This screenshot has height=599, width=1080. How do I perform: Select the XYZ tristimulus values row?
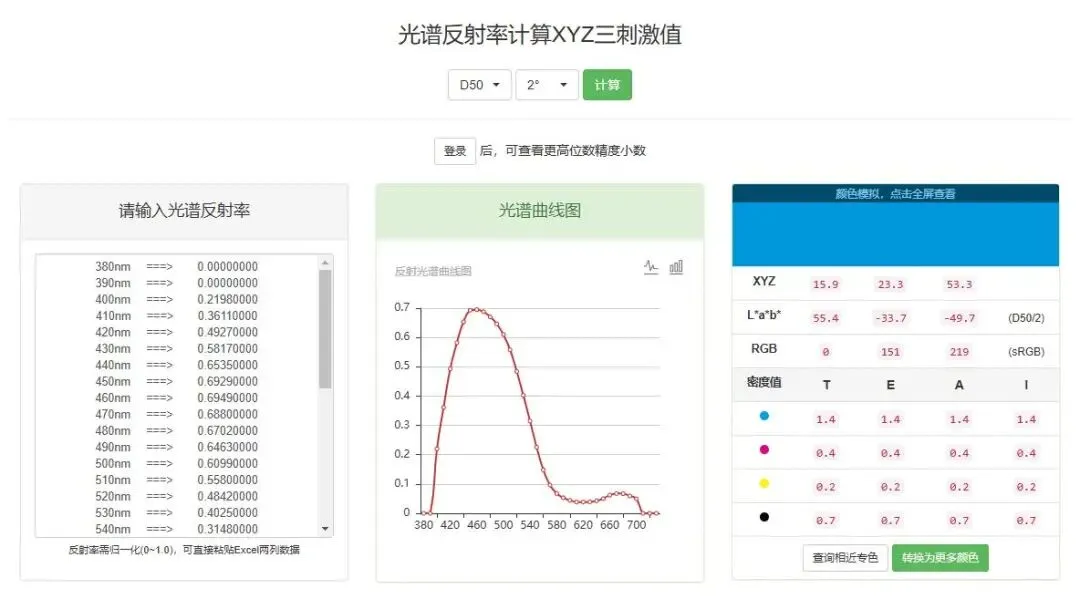click(x=895, y=284)
